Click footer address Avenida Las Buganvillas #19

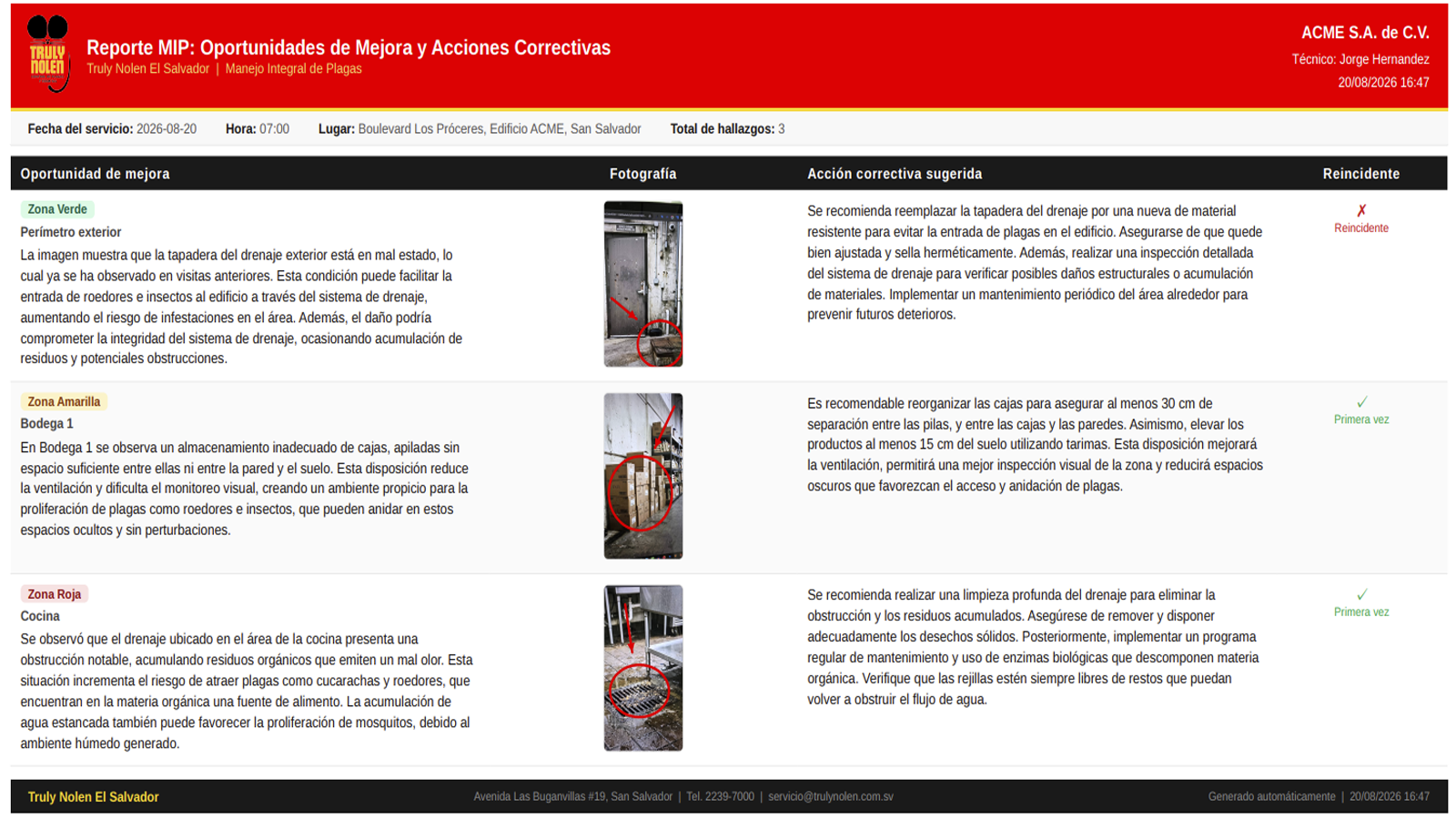(x=572, y=797)
